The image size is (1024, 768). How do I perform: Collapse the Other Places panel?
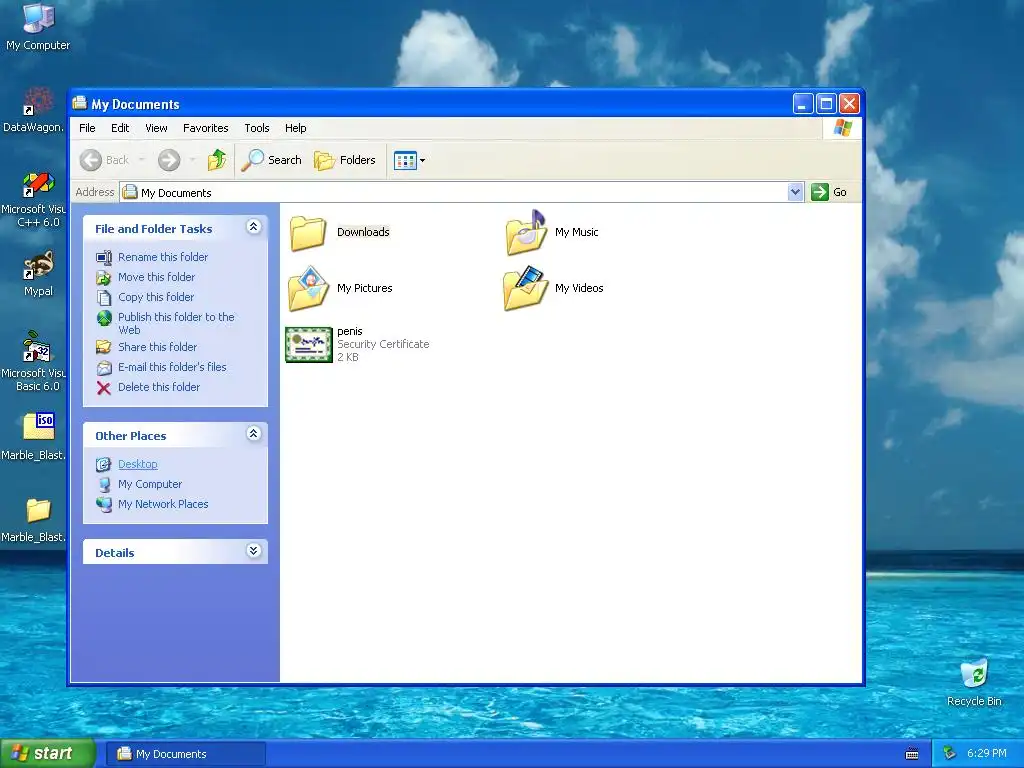coord(253,434)
